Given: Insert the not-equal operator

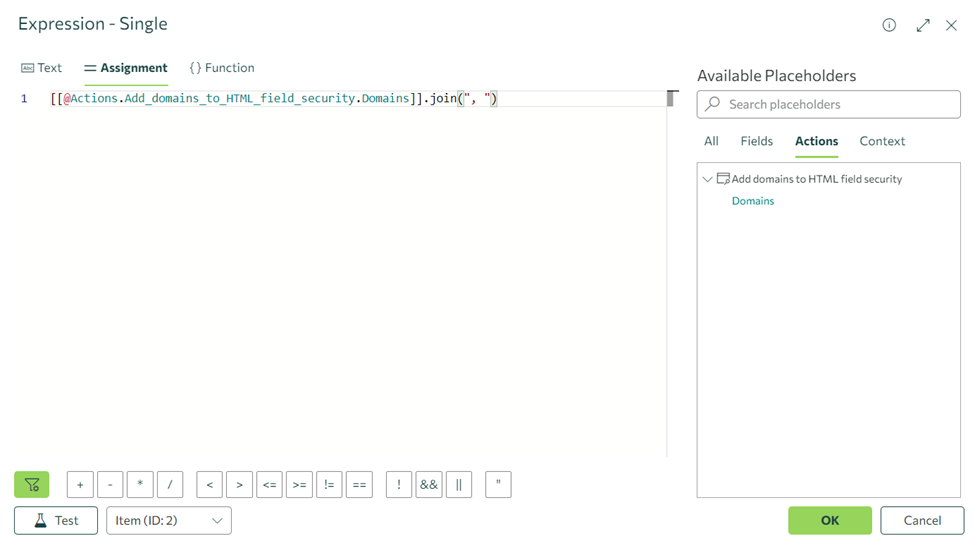Looking at the screenshot, I should [x=329, y=485].
